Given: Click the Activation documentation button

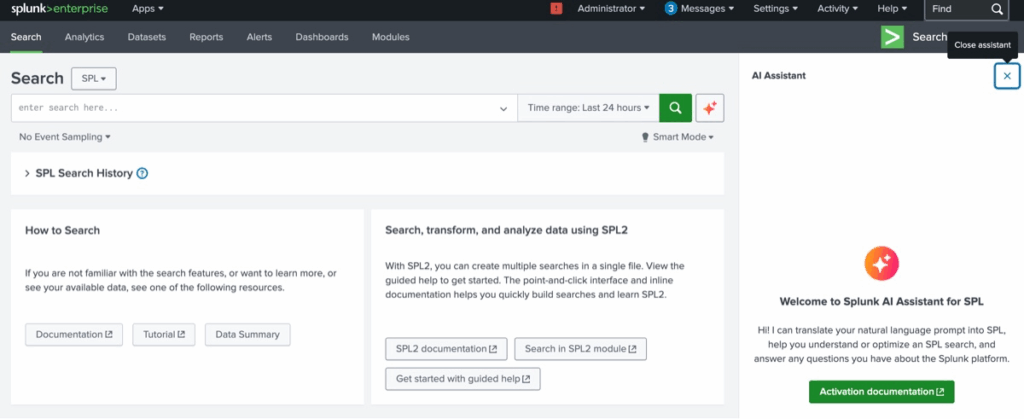Looking at the screenshot, I should (880, 392).
